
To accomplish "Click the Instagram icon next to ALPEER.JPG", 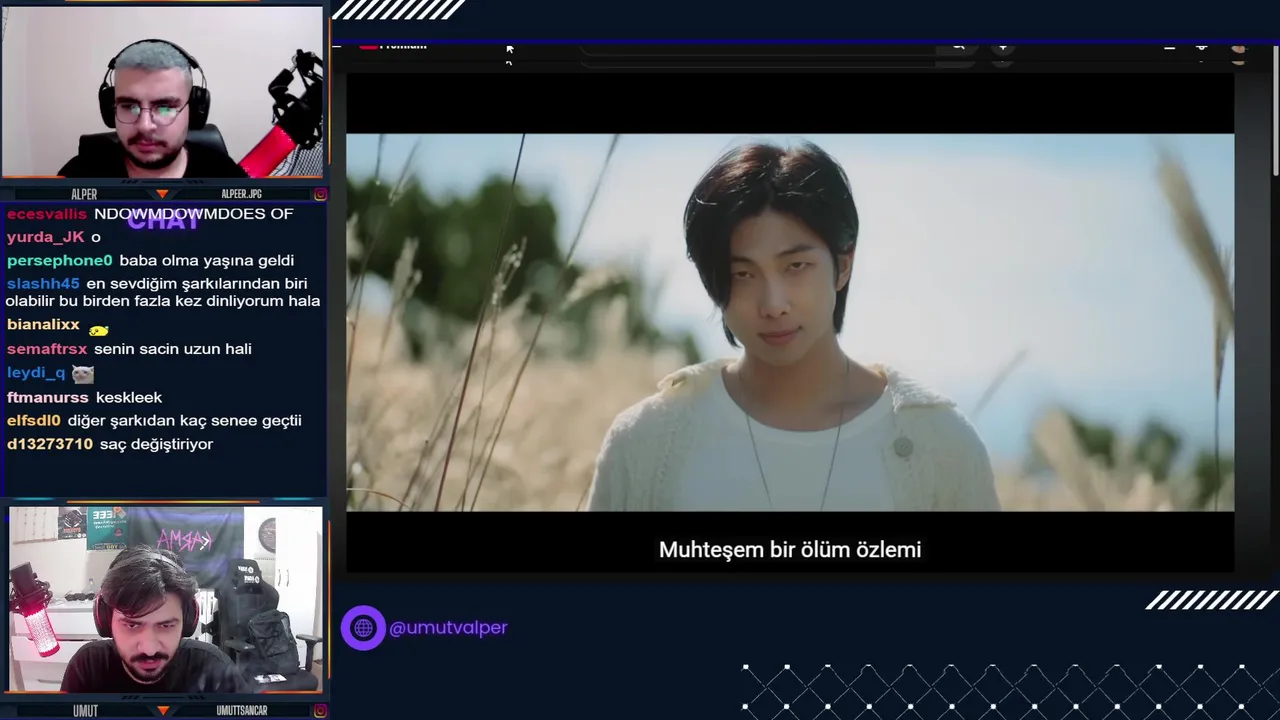I will coord(320,194).
